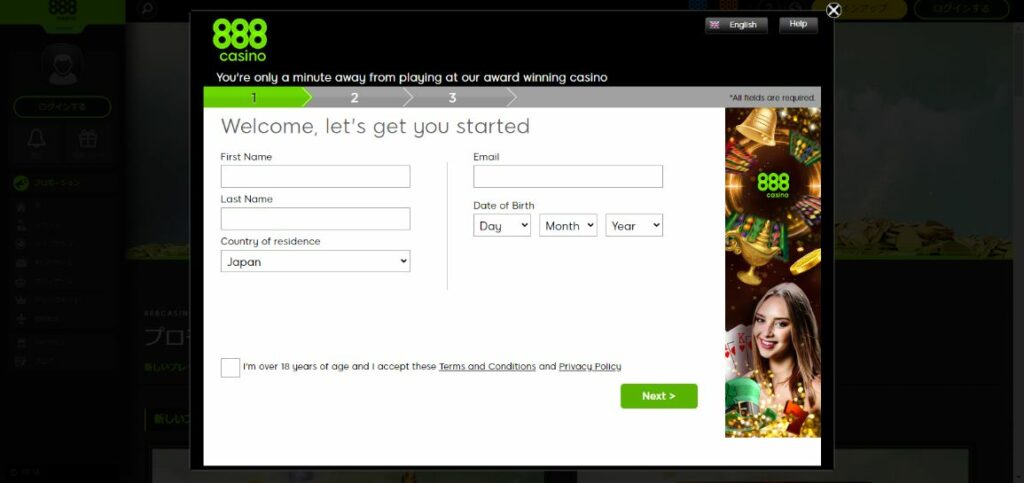Viewport: 1024px width, 483px height.
Task: Click the "Country of residence" label
Action: tap(270, 242)
